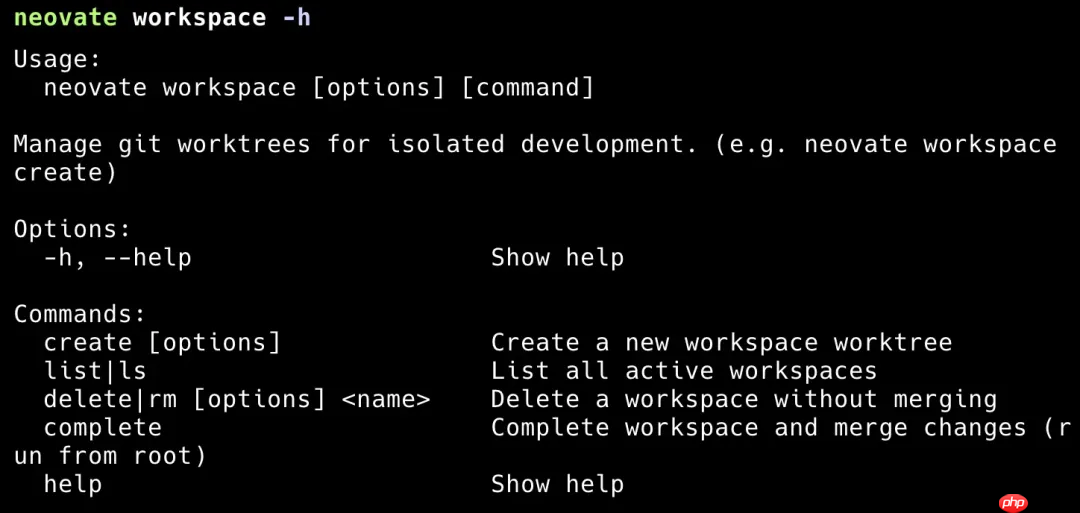Click the Commands: heading
1080x513 pixels.
pyautogui.click(x=80, y=314)
